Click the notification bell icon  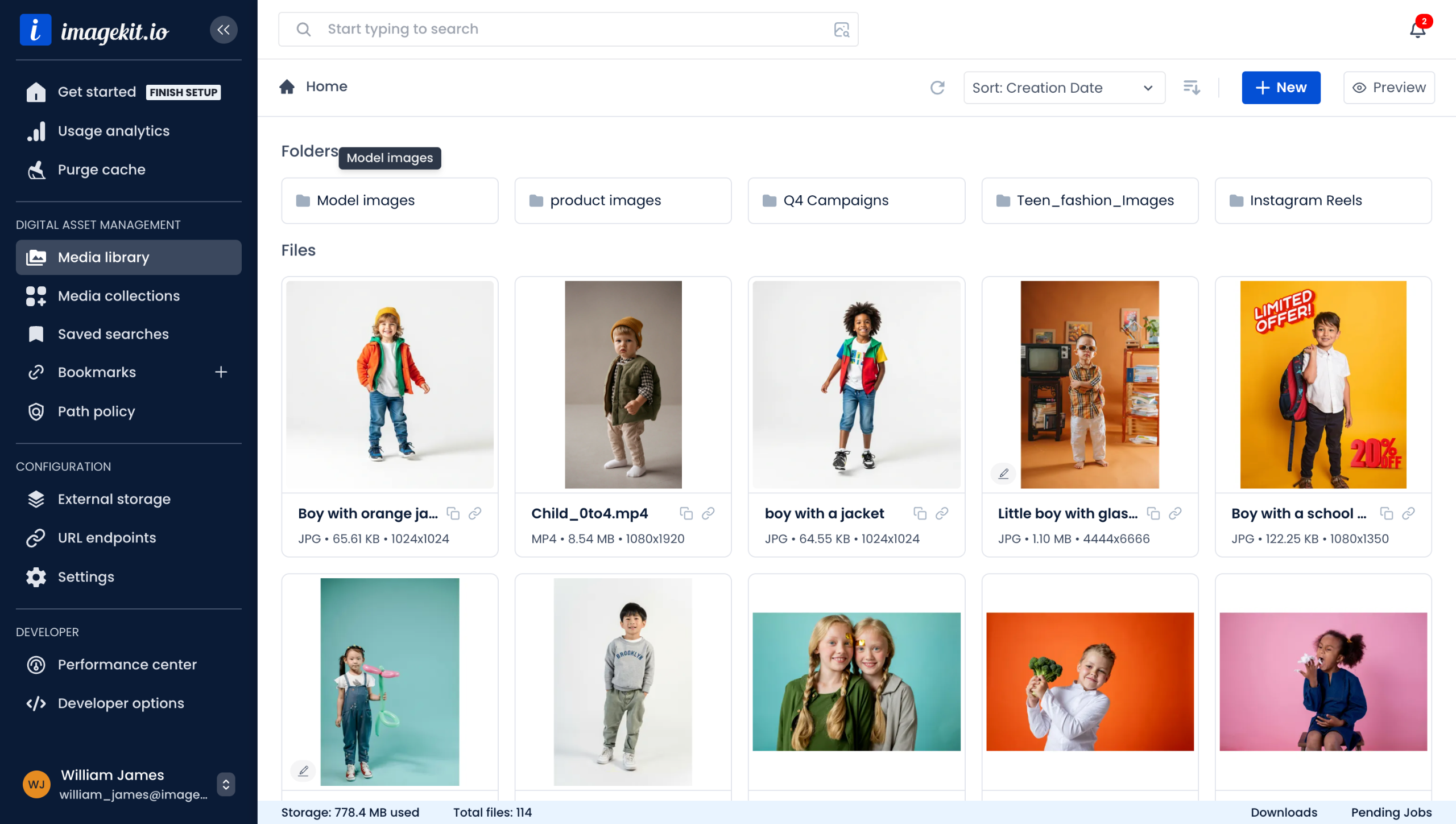[1417, 30]
